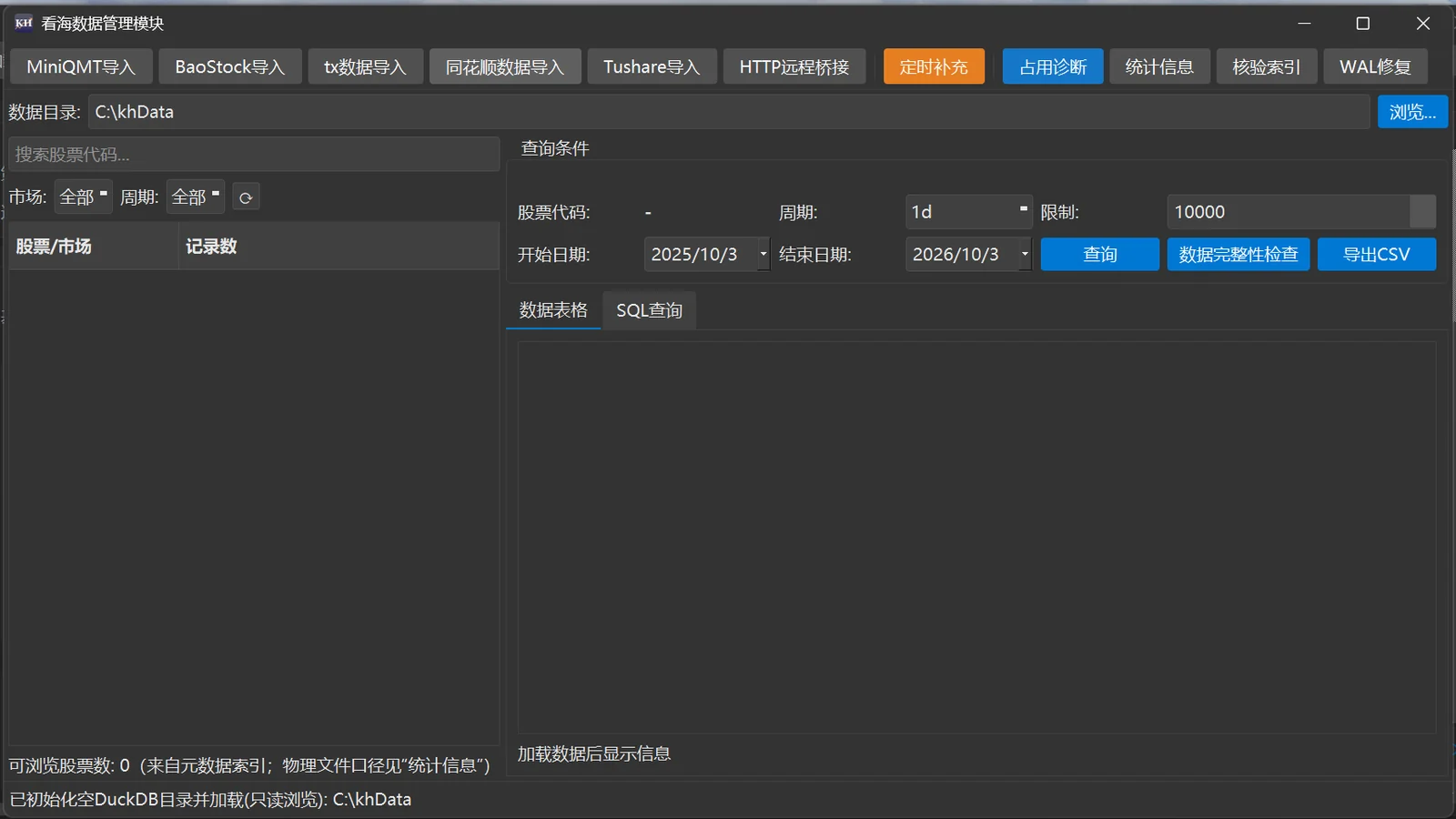Viewport: 1456px width, 819px height.
Task: Click the refresh icon beside period filter
Action: pyautogui.click(x=246, y=197)
